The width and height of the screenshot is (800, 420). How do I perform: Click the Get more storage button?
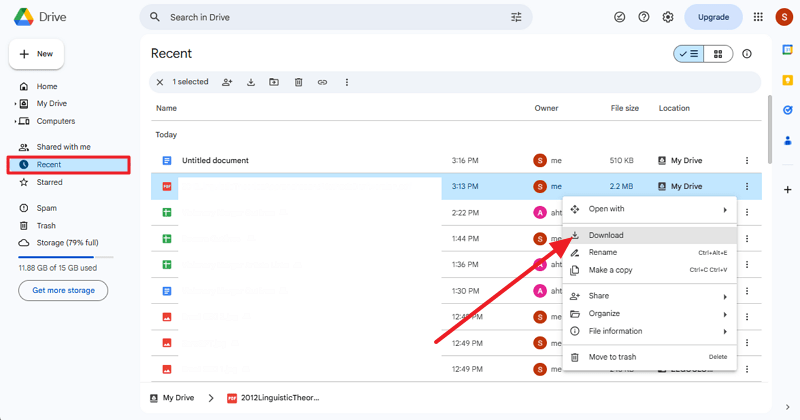point(63,290)
